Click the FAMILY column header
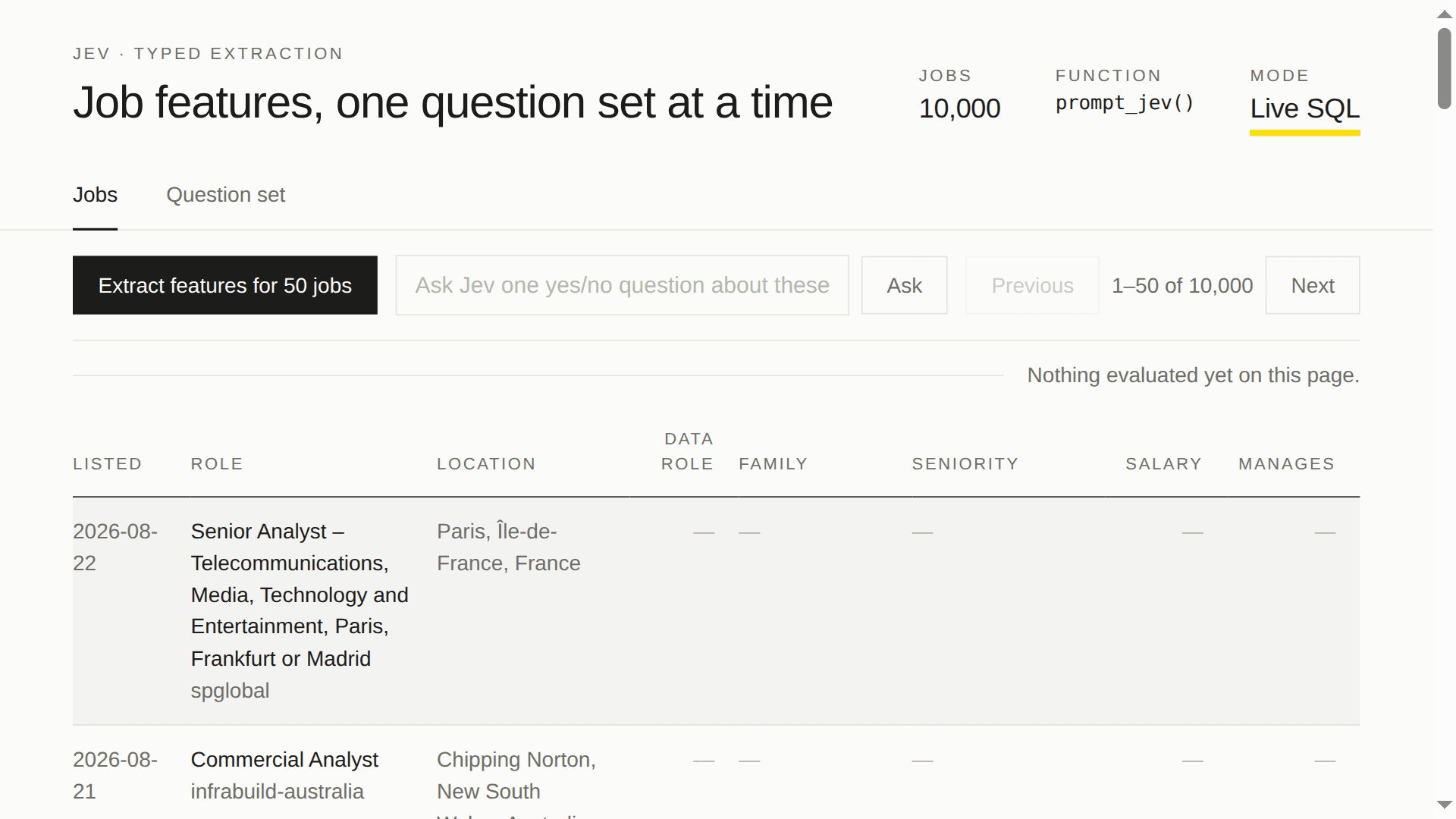The height and width of the screenshot is (819, 1456). 773,464
